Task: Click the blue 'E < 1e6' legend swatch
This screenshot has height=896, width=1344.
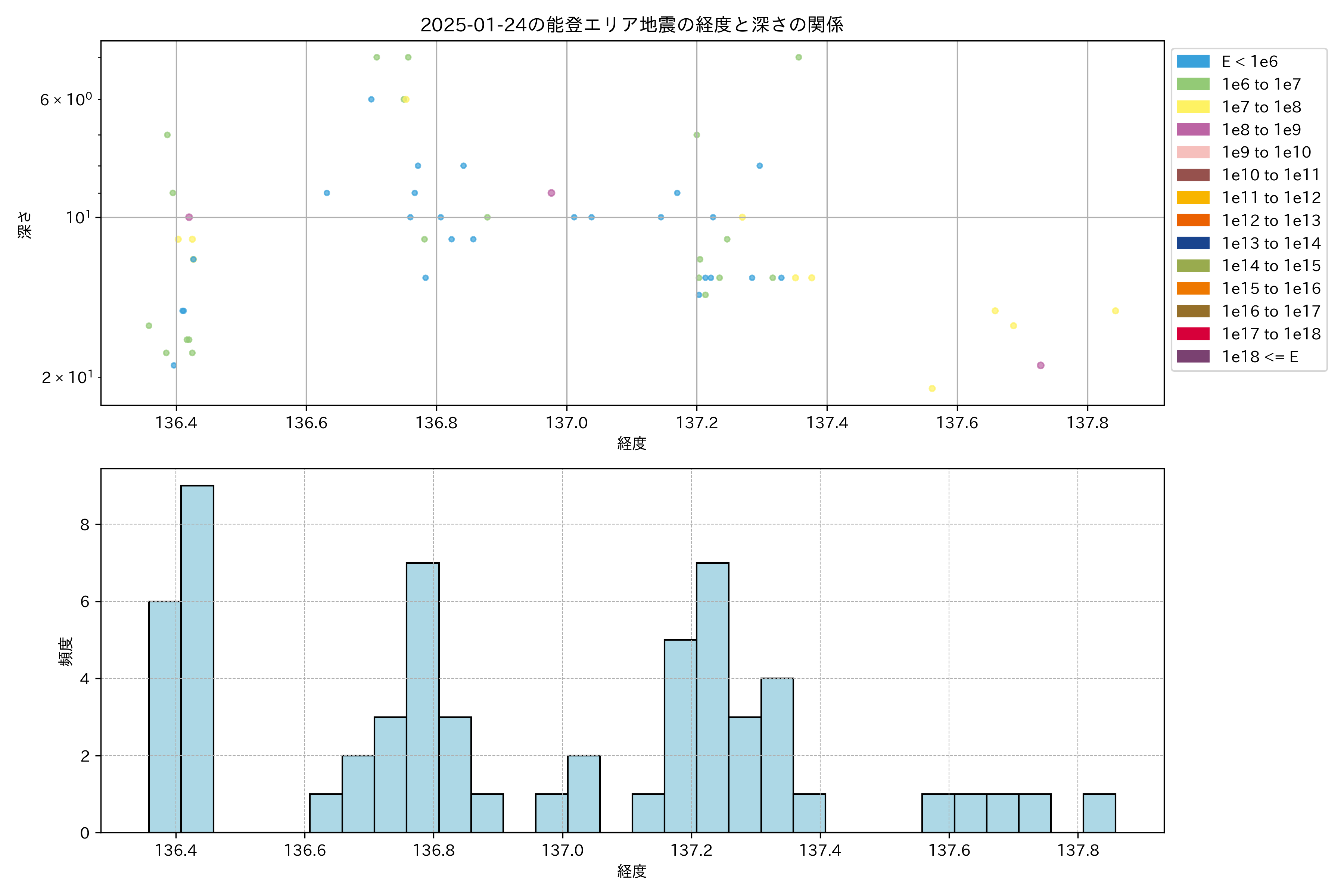Action: click(x=1192, y=62)
